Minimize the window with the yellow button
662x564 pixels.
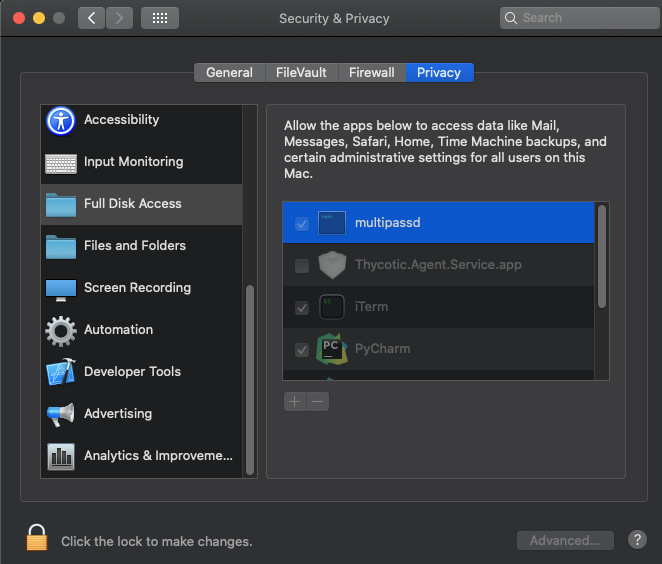click(x=39, y=18)
